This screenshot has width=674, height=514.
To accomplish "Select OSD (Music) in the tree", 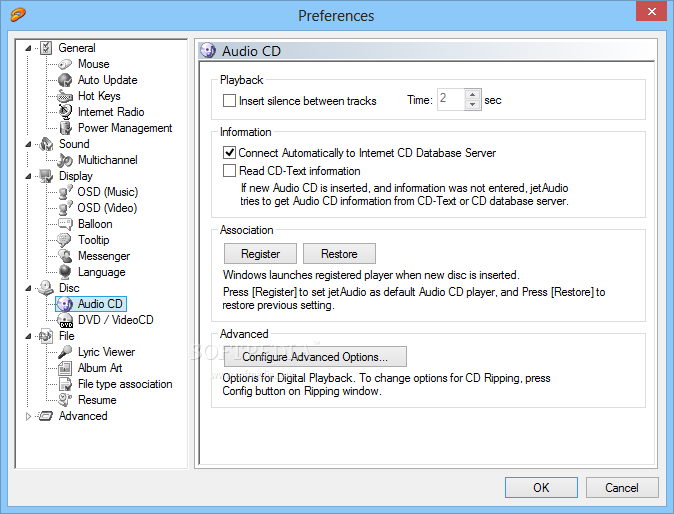I will 107,192.
